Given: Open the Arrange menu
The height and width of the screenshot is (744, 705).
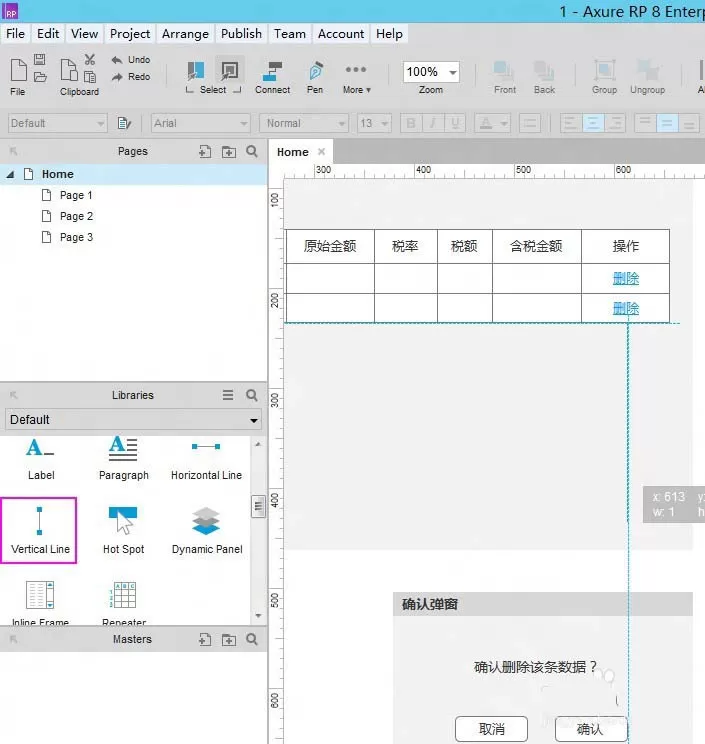Looking at the screenshot, I should [185, 34].
